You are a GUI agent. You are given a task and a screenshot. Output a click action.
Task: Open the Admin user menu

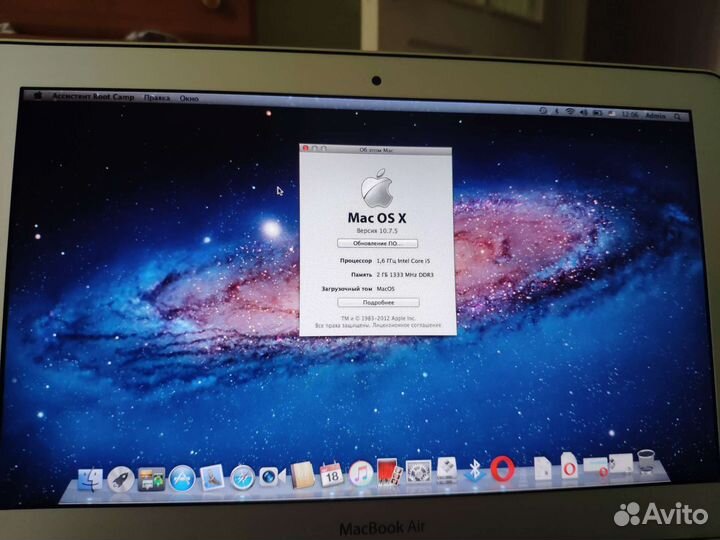655,115
